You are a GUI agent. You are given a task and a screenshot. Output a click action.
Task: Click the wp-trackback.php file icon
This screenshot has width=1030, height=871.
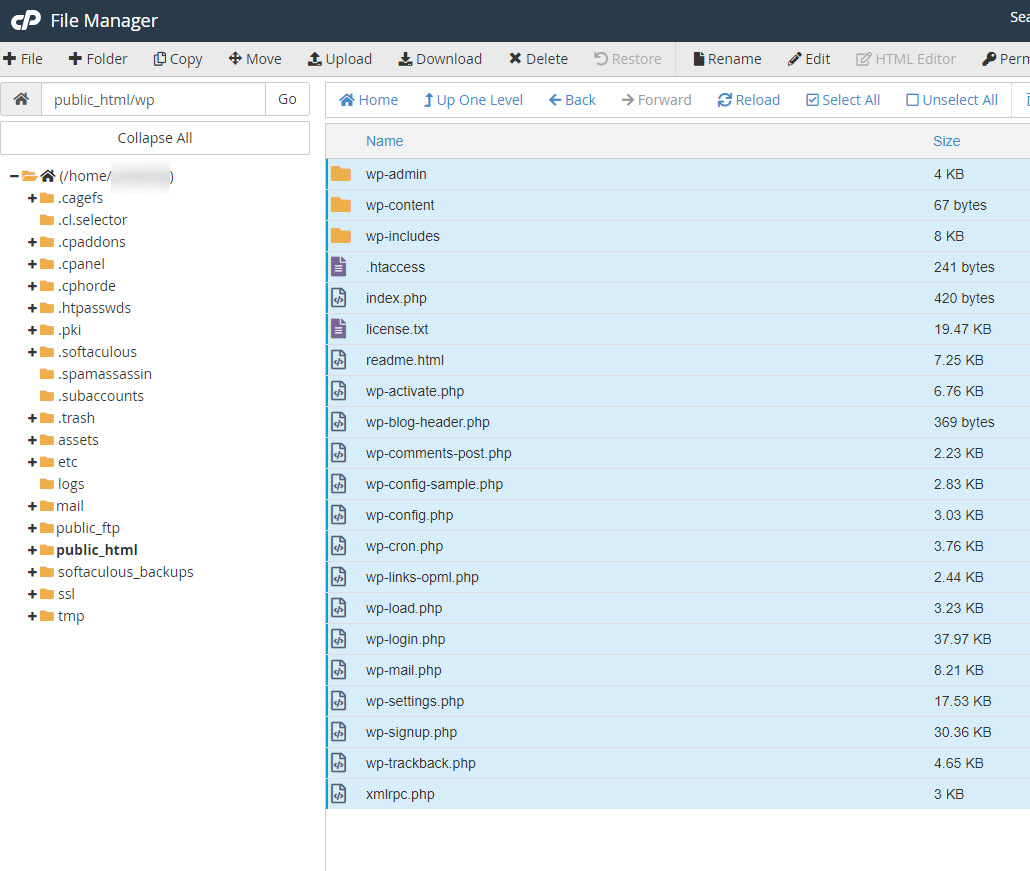[339, 763]
